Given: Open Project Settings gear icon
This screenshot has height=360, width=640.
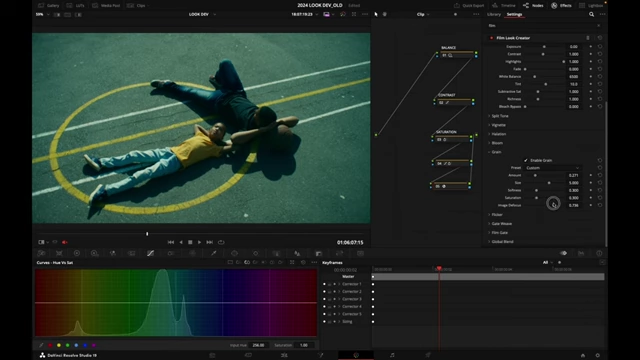Looking at the screenshot, I should (598, 355).
